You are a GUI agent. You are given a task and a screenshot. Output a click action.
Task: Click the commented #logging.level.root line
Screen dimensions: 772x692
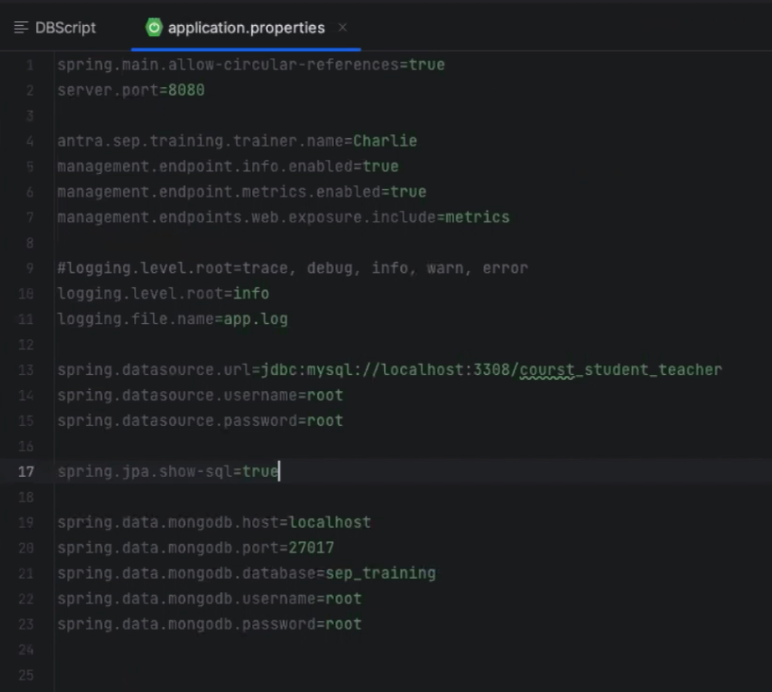[x=292, y=268]
